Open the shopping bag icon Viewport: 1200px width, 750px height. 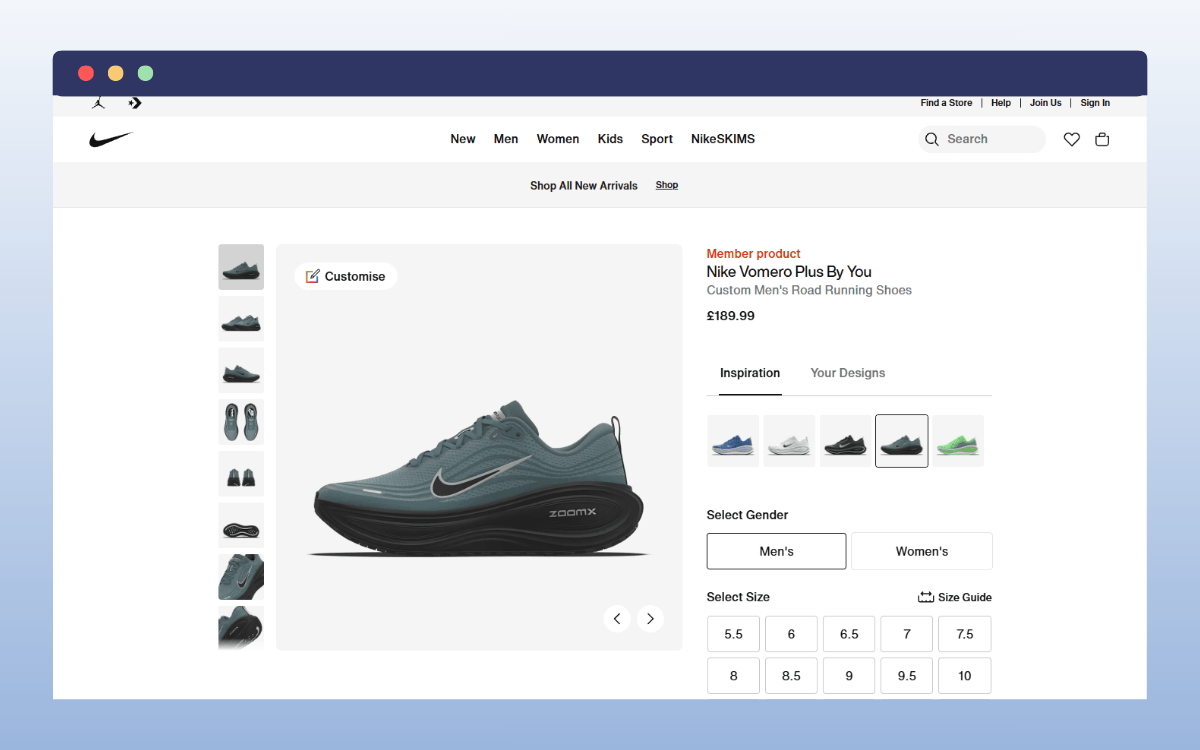(x=1102, y=139)
